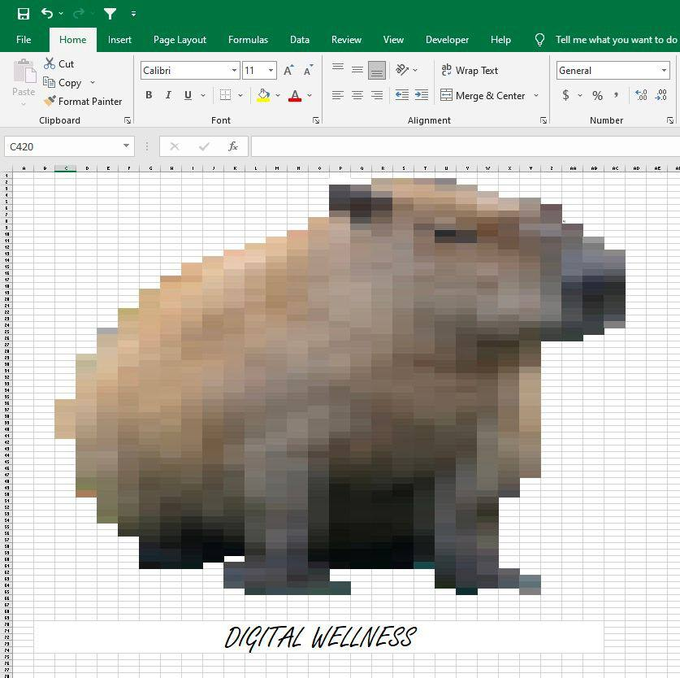Viewport: 680px width, 678px height.
Task: Click the Comma Style icon
Action: click(x=616, y=95)
